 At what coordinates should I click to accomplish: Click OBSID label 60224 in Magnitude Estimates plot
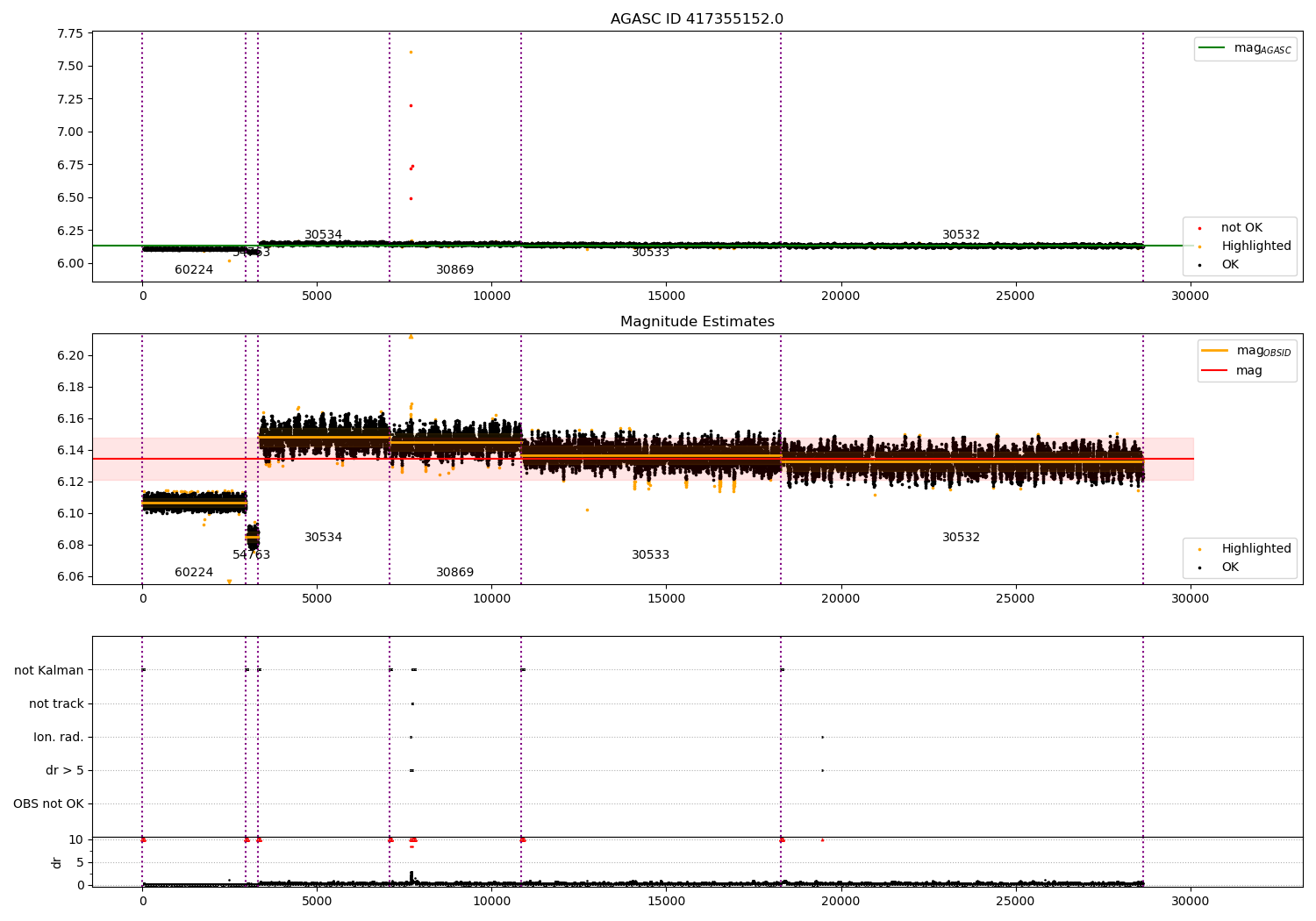point(194,573)
